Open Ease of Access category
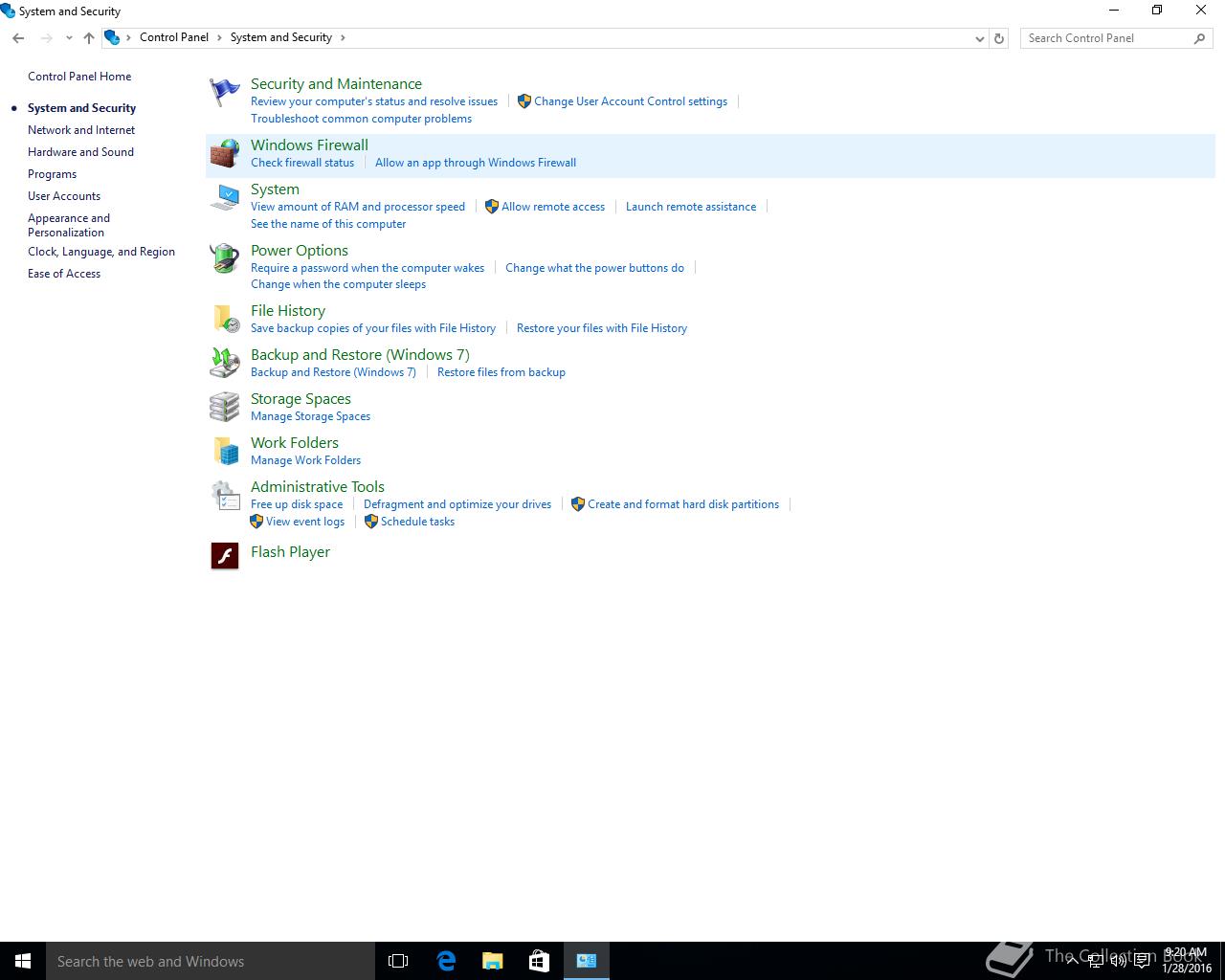Viewport: 1225px width, 980px height. (x=64, y=274)
